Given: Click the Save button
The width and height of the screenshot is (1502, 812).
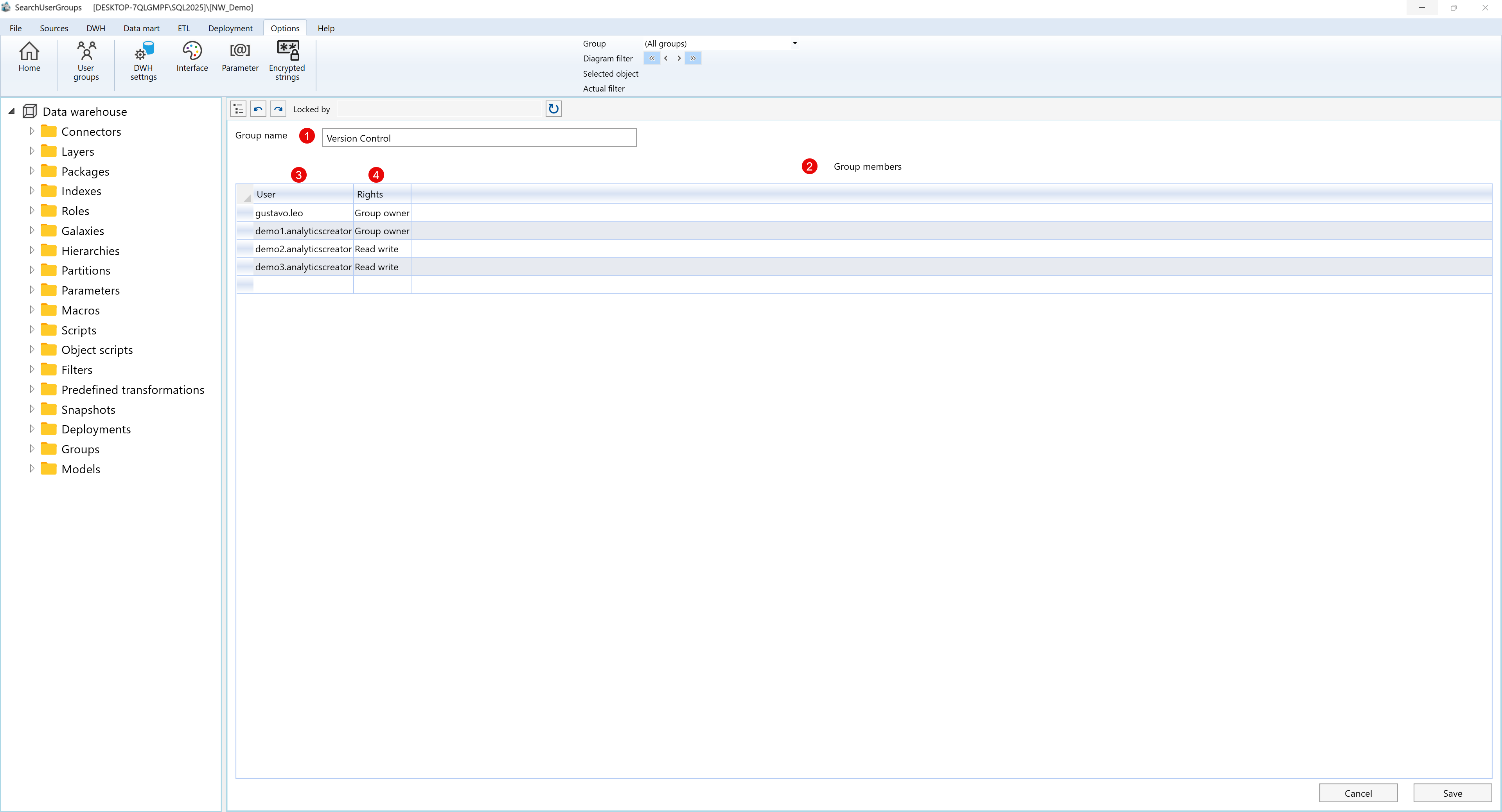Looking at the screenshot, I should 1453,793.
